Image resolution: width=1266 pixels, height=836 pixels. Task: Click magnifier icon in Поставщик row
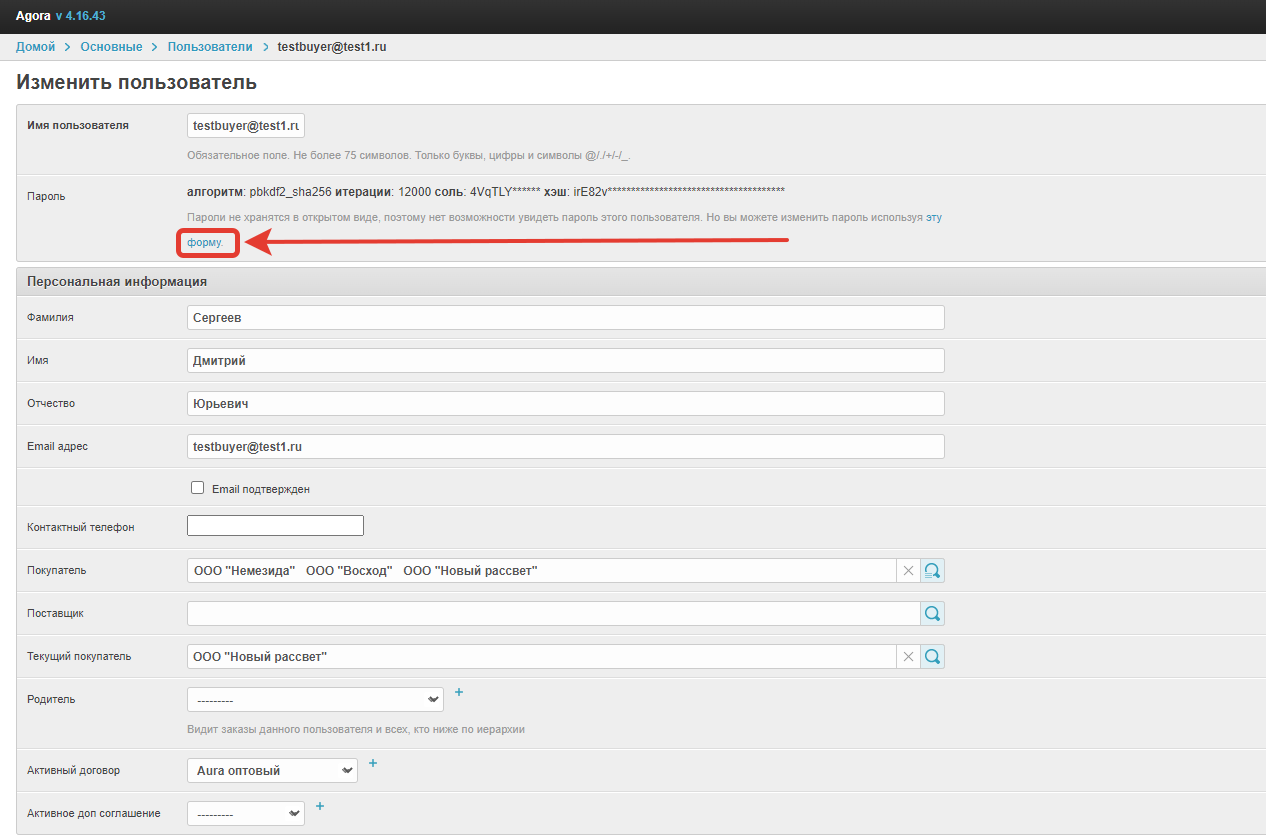coord(932,614)
